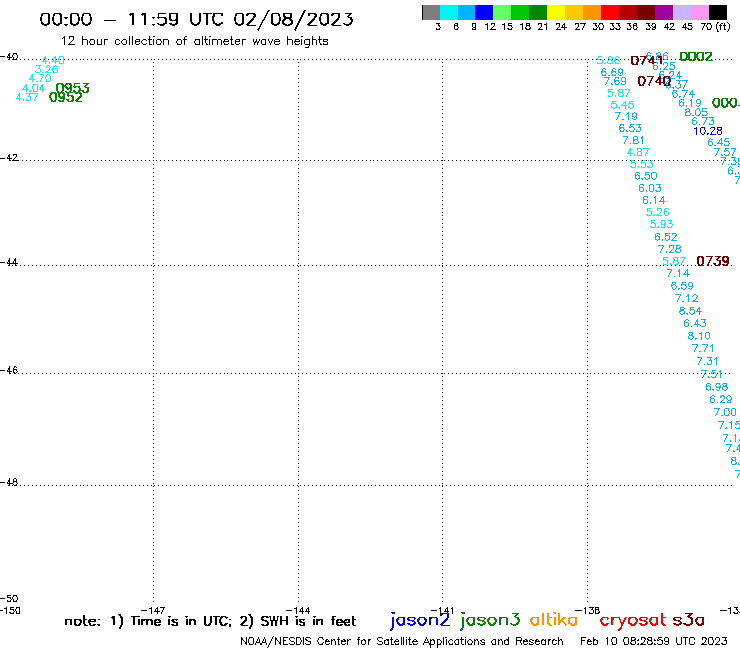Click the jason2 satellite label
This screenshot has width=740, height=650.
420,620
